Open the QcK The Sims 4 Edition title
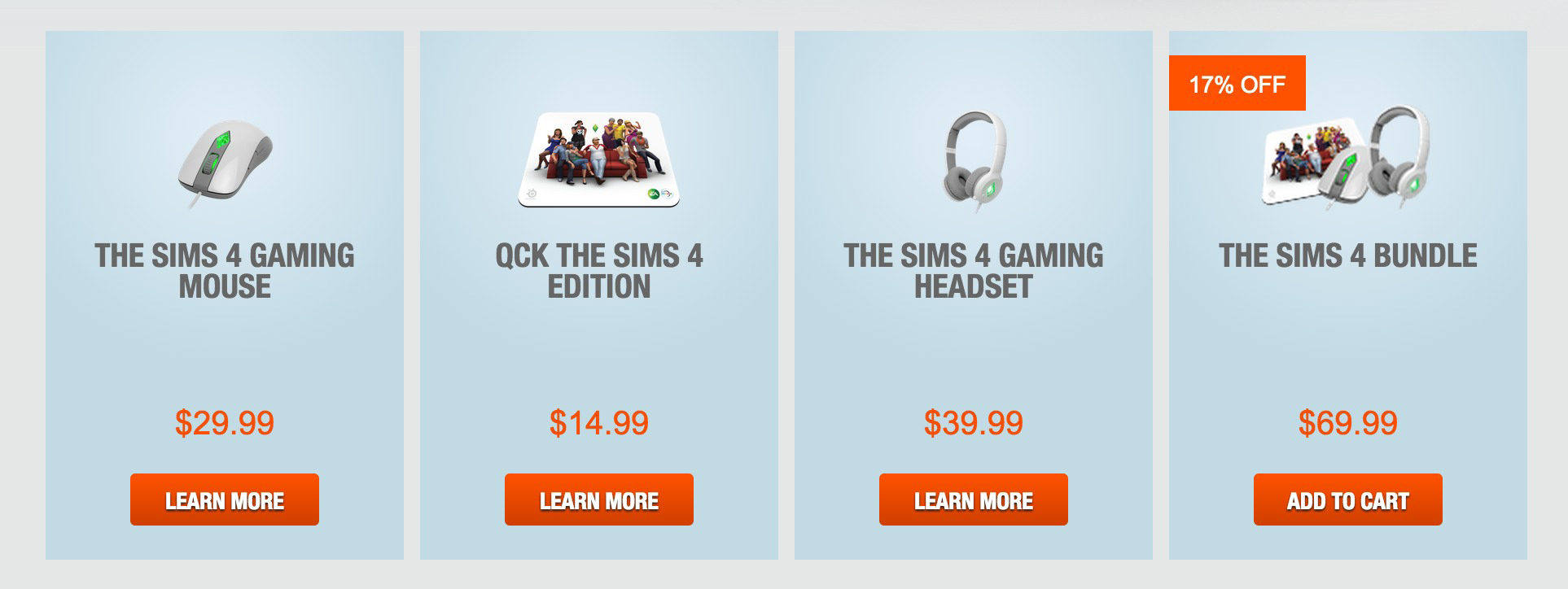The height and width of the screenshot is (589, 1568). (599, 271)
